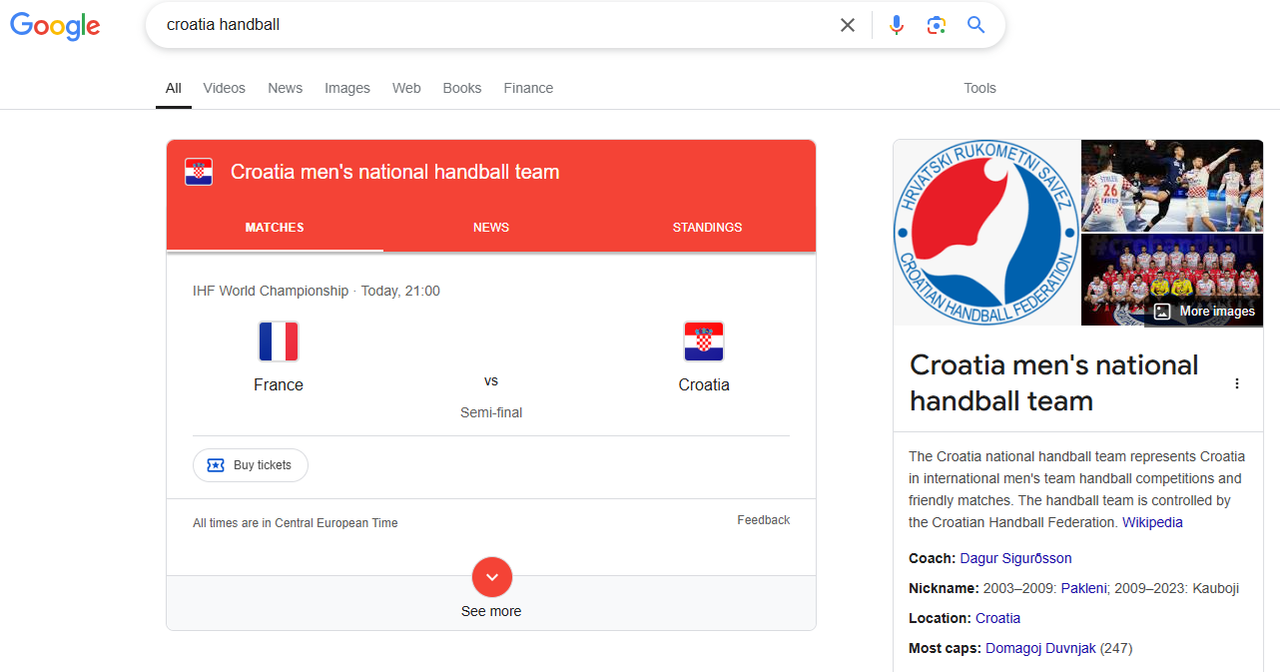1280x672 pixels.
Task: Click More images button on photo
Action: tap(1205, 311)
